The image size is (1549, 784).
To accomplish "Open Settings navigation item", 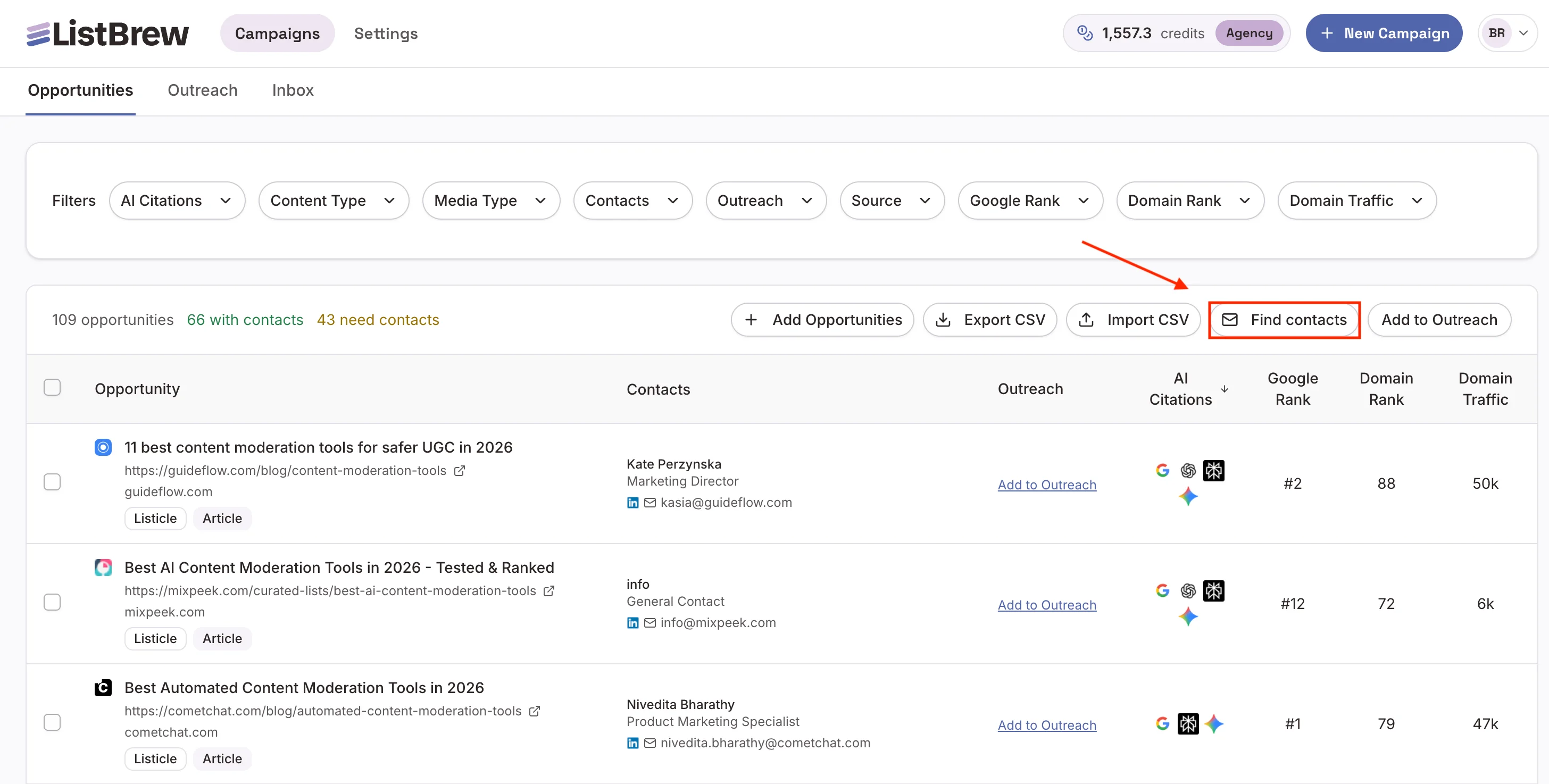I will point(386,33).
